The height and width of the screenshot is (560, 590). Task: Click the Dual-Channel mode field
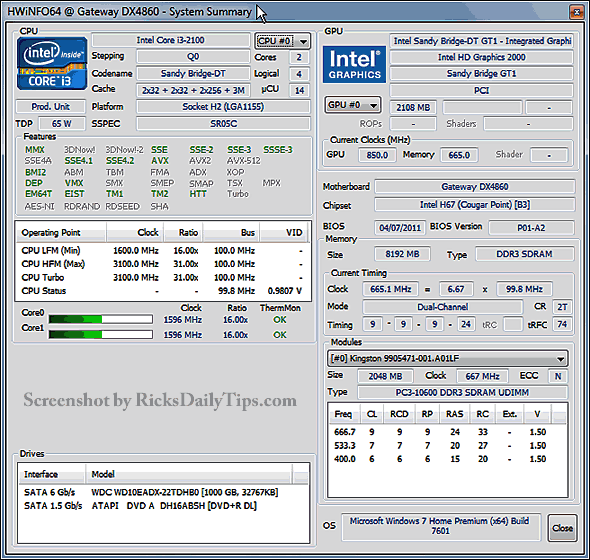[442, 307]
